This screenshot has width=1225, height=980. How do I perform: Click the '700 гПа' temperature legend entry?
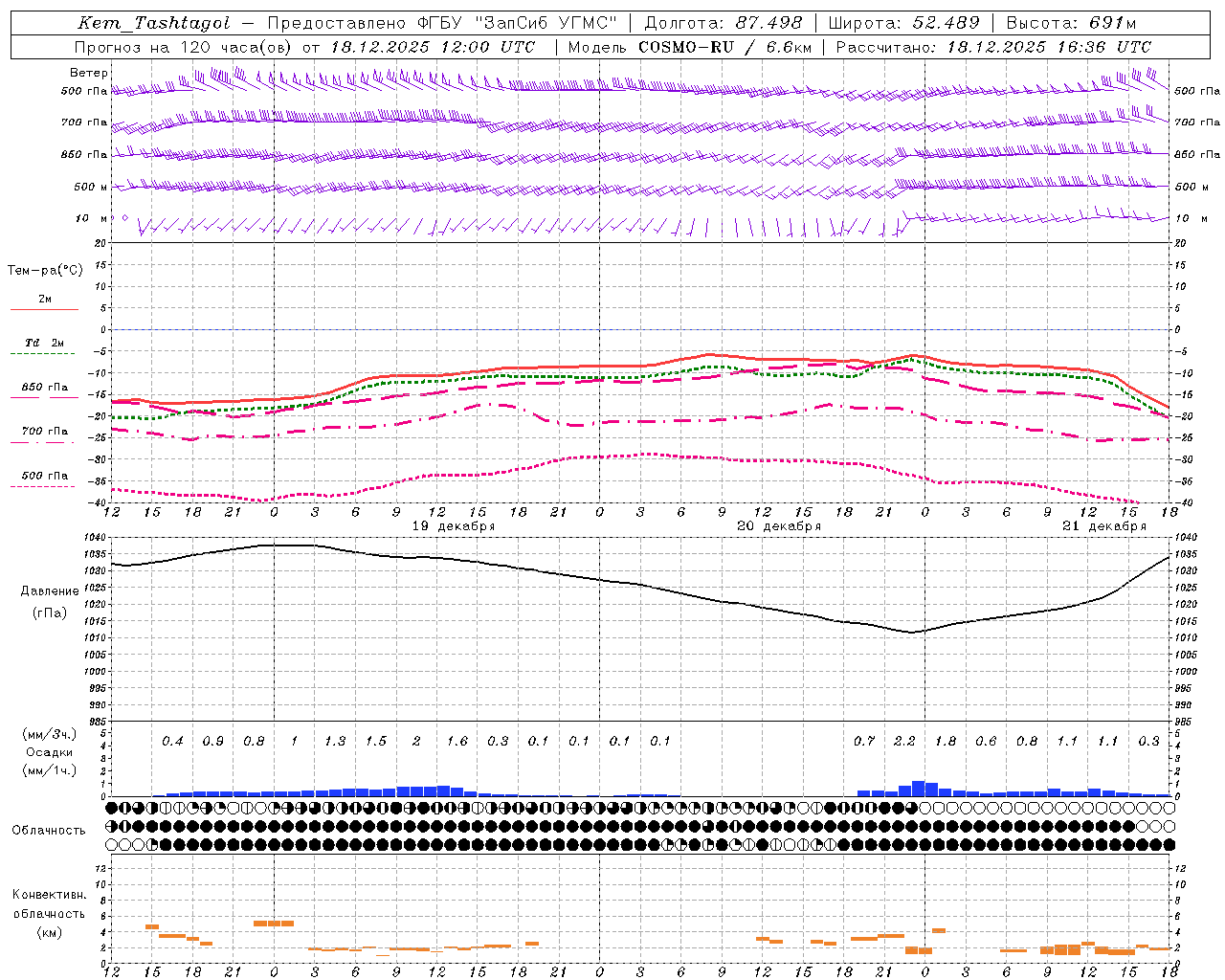(45, 432)
